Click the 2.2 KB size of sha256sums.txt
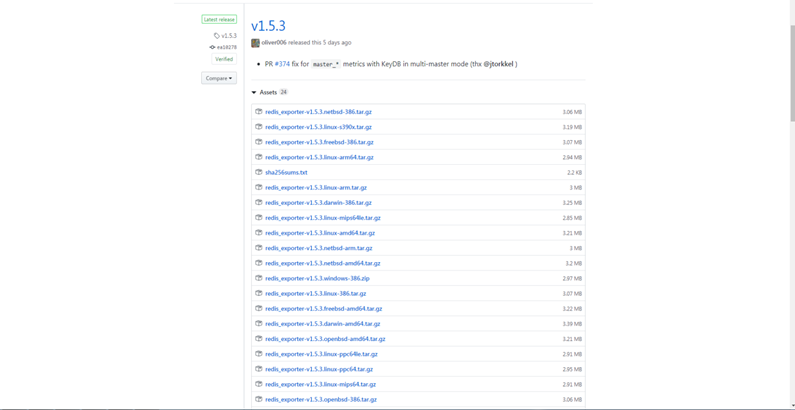Viewport: 795px width, 410px height. click(x=574, y=173)
